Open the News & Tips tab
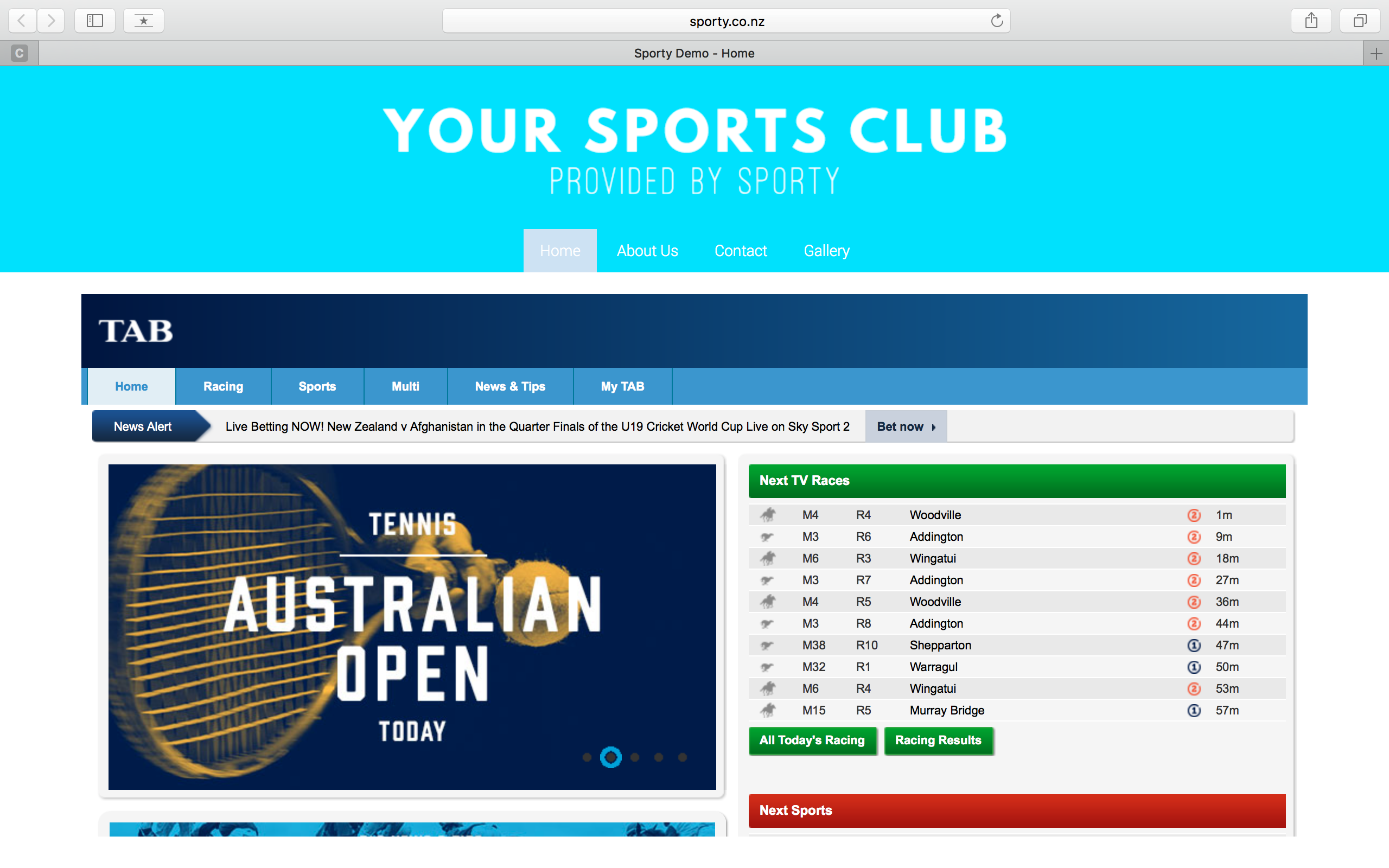 click(x=509, y=386)
